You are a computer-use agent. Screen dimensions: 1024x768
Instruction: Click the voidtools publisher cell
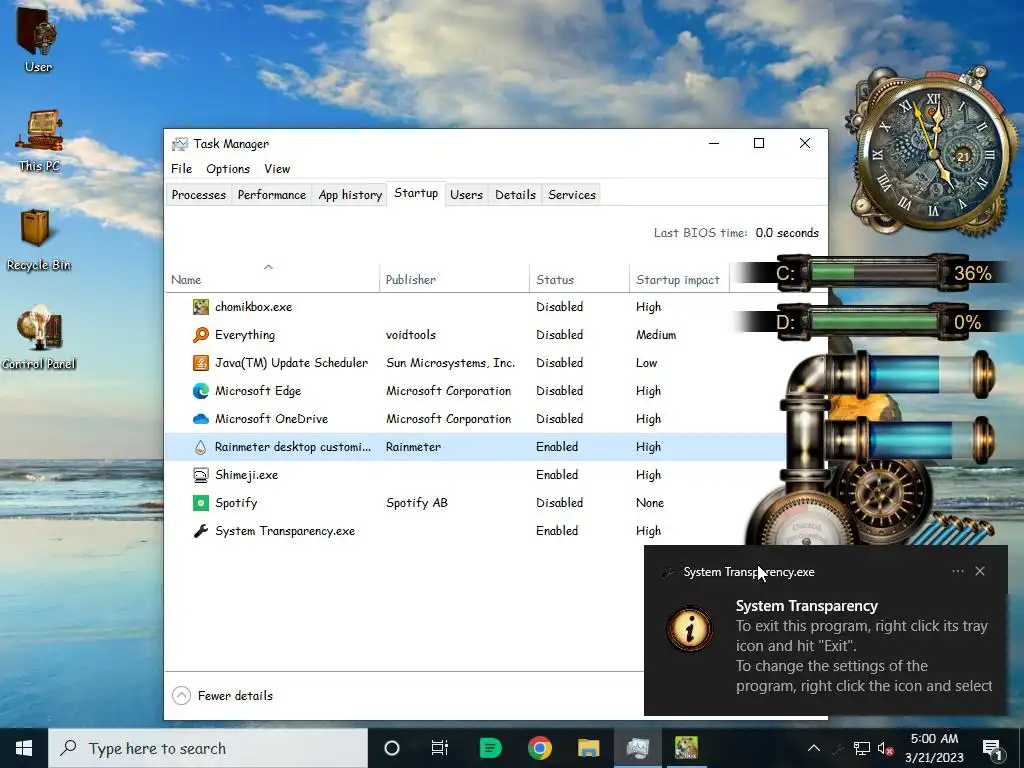411,334
